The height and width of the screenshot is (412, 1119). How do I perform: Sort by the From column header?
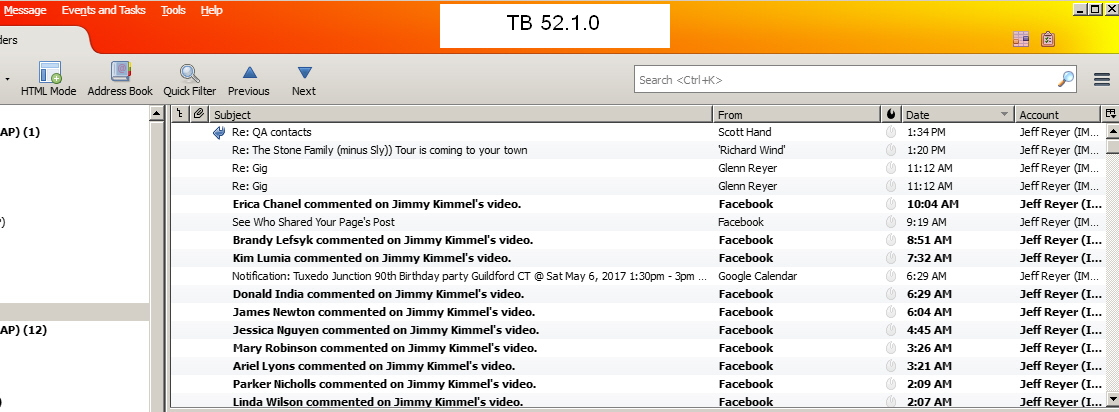(795, 114)
